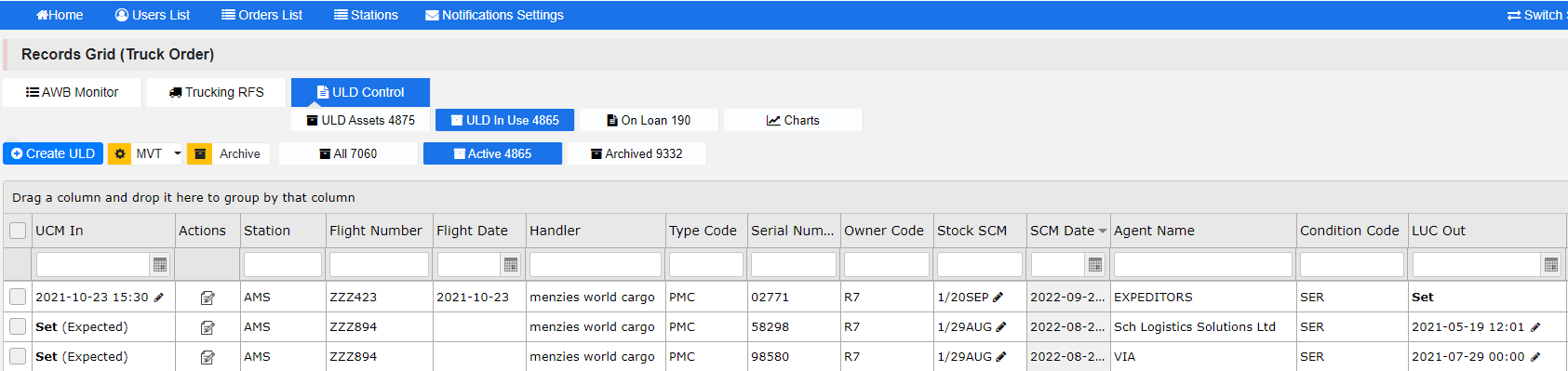Viewport: 1568px width, 371px height.
Task: Open SCM Date filter date picker
Action: (x=1095, y=265)
